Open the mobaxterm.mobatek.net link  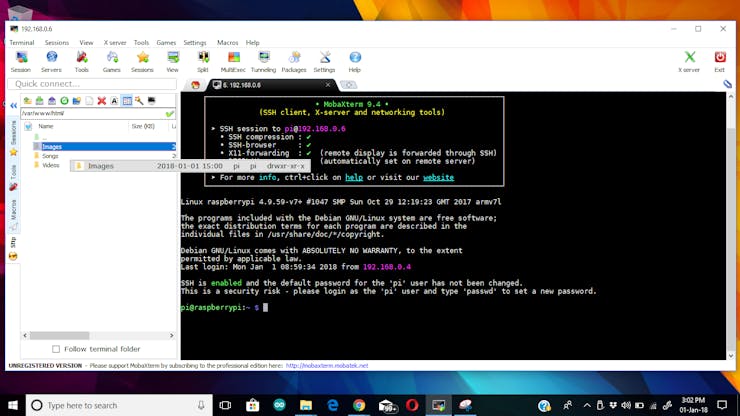coord(327,365)
